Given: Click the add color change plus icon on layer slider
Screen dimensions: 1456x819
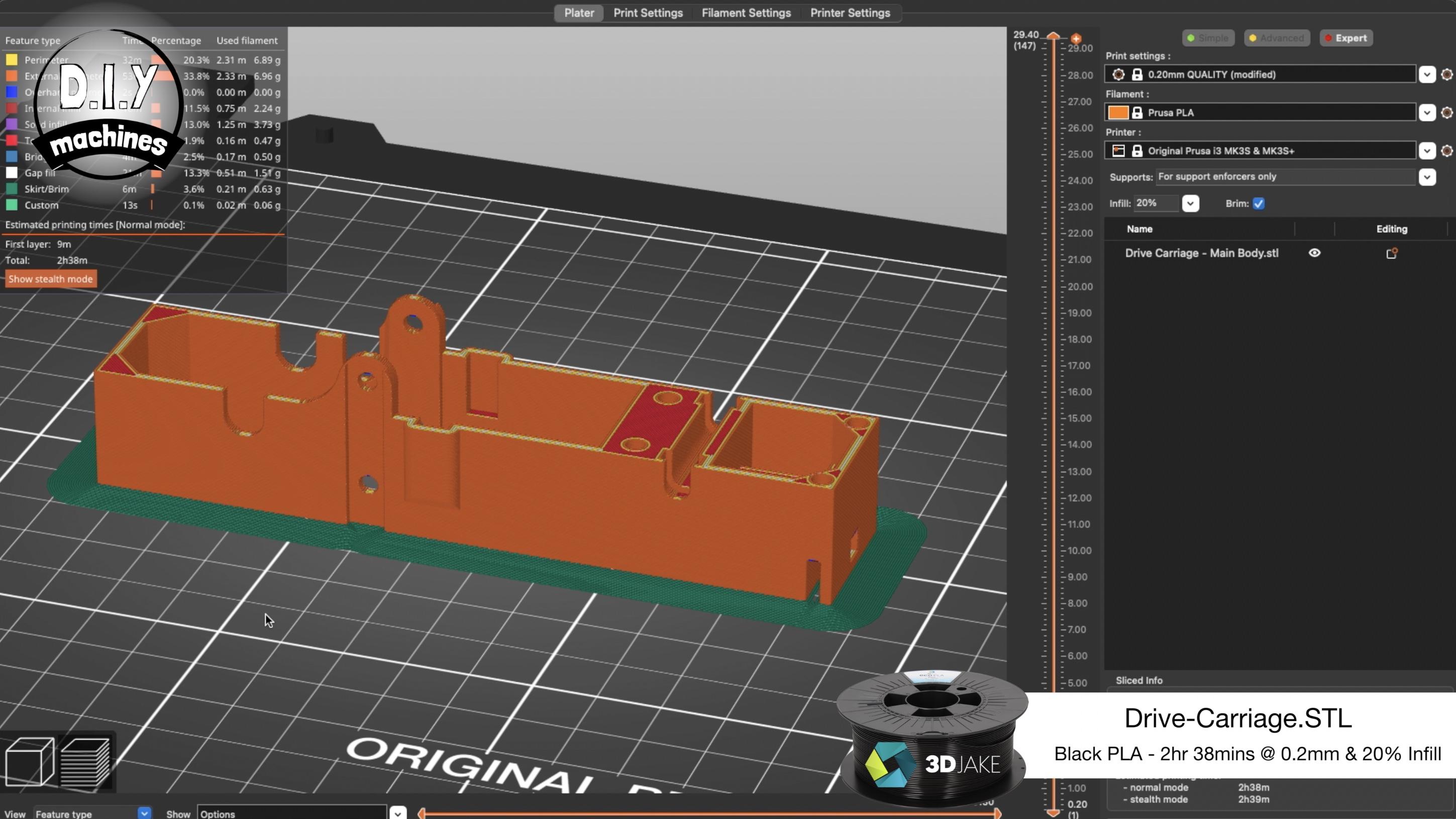Looking at the screenshot, I should (x=1076, y=38).
